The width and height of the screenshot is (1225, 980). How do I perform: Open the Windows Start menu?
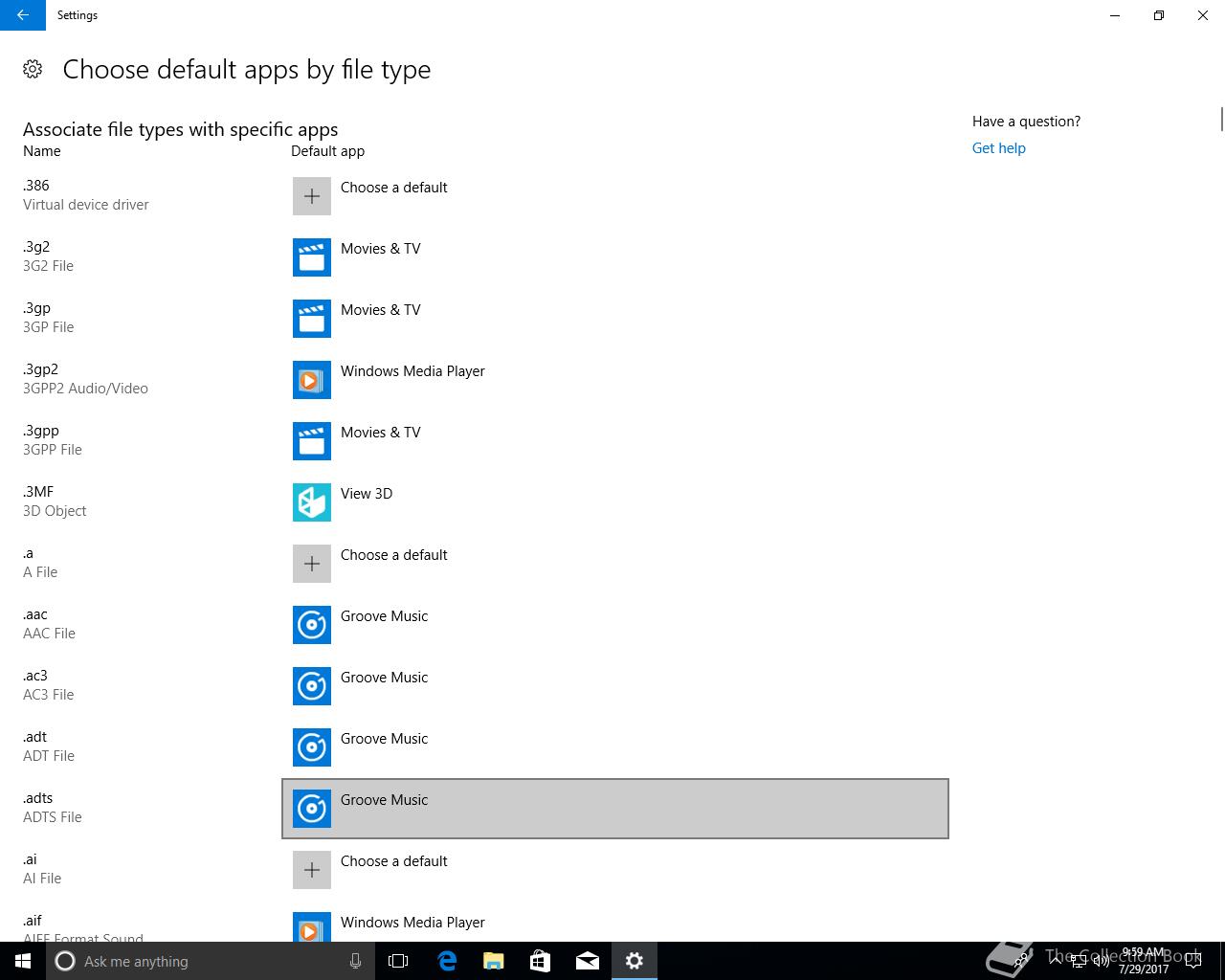[x=23, y=961]
